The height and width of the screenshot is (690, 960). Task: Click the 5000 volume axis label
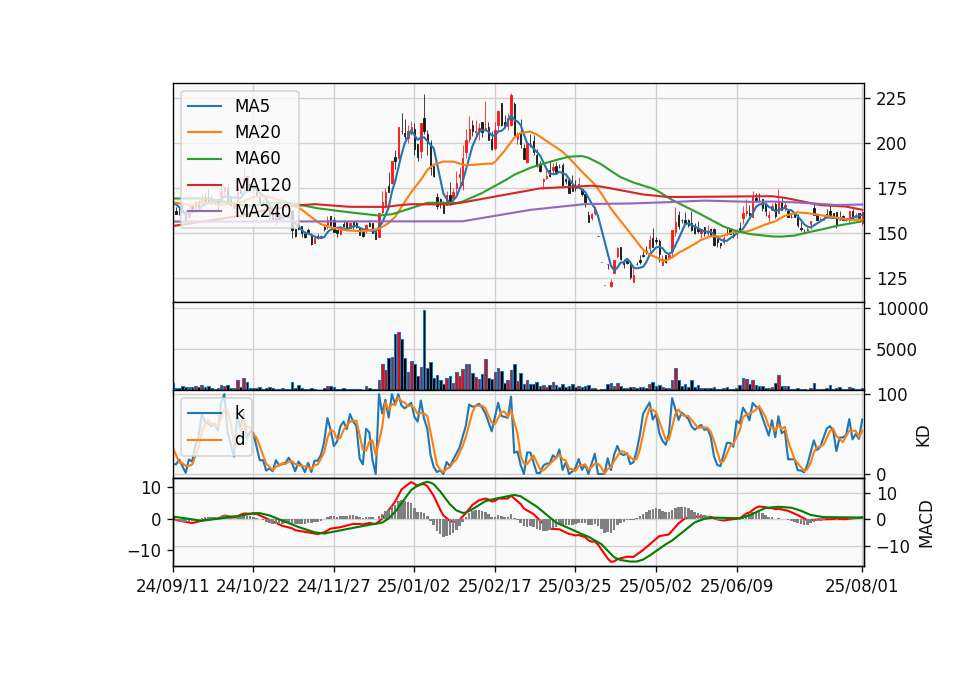tap(896, 350)
